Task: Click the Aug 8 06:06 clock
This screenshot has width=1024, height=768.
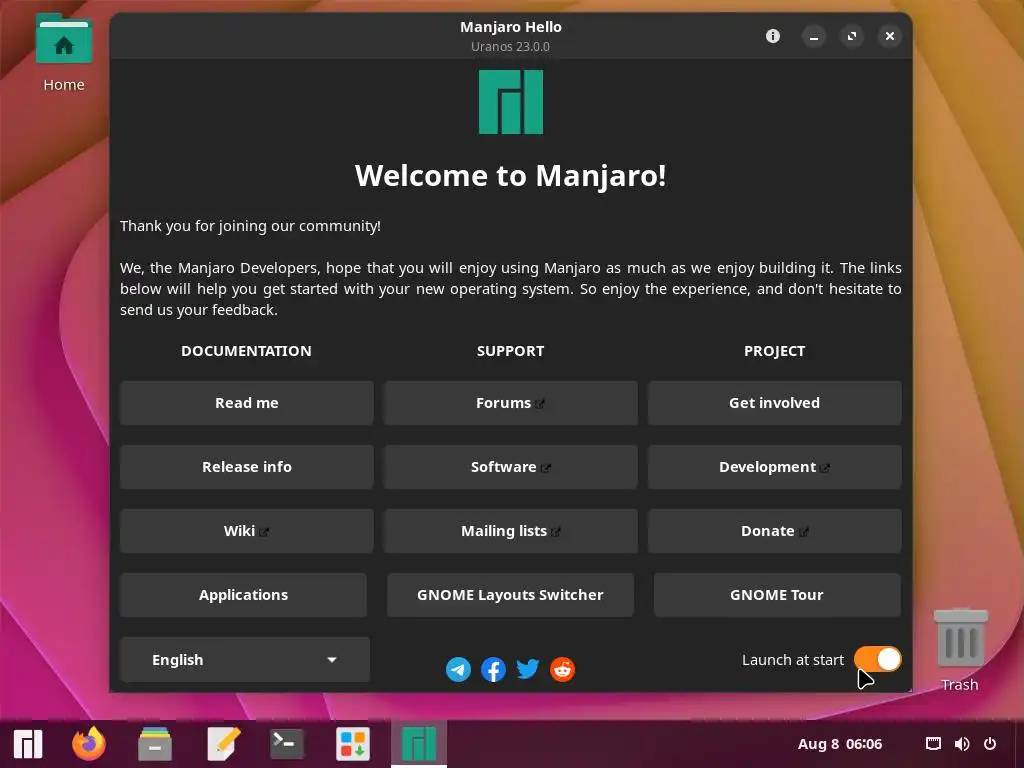Action: [840, 744]
